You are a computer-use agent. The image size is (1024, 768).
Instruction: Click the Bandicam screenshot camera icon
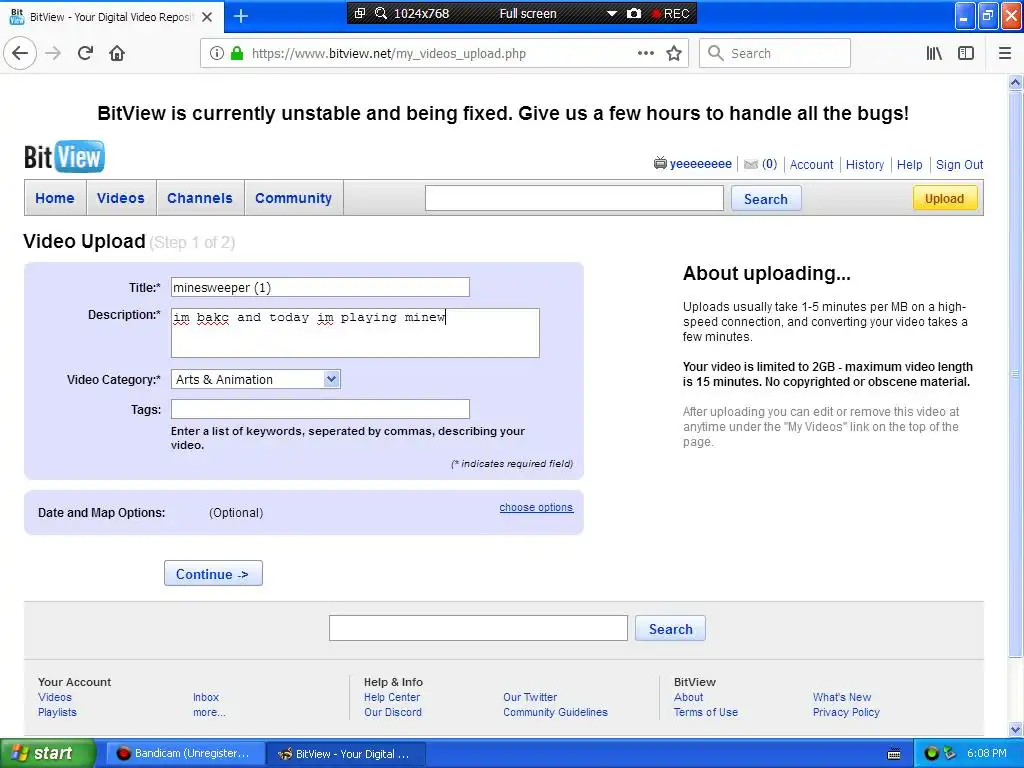633,13
